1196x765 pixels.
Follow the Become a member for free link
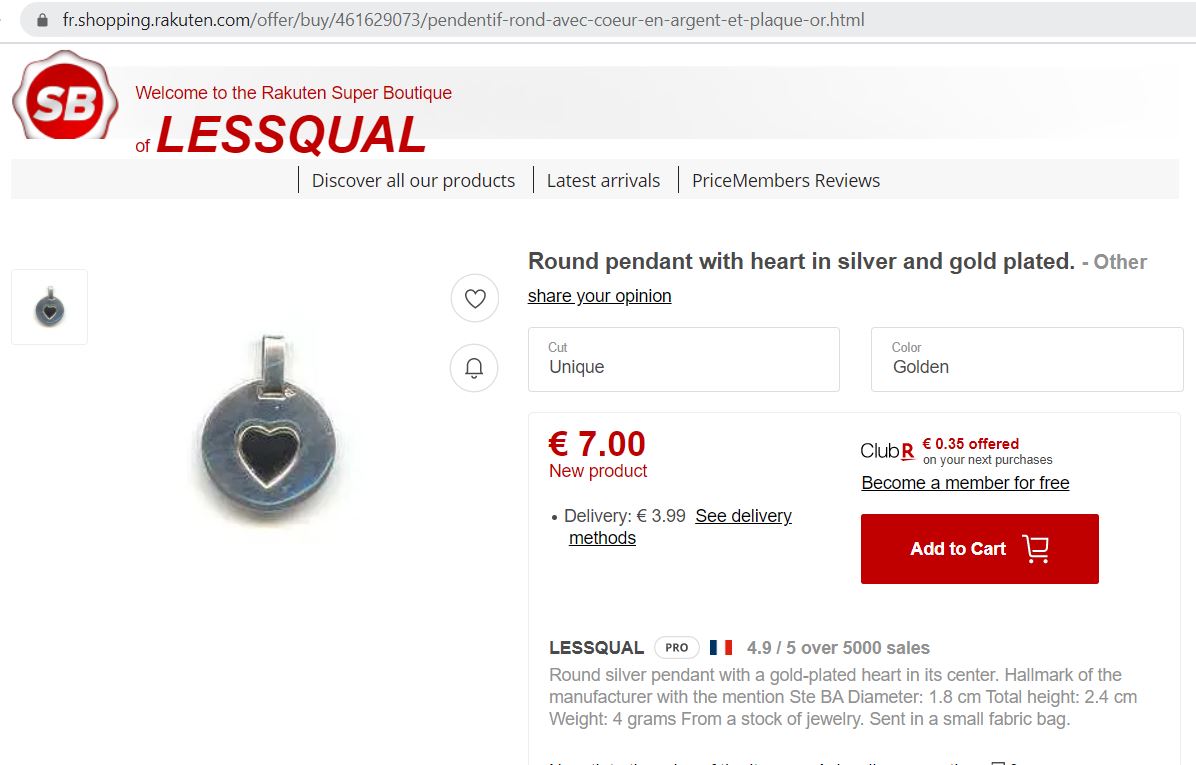tap(965, 483)
